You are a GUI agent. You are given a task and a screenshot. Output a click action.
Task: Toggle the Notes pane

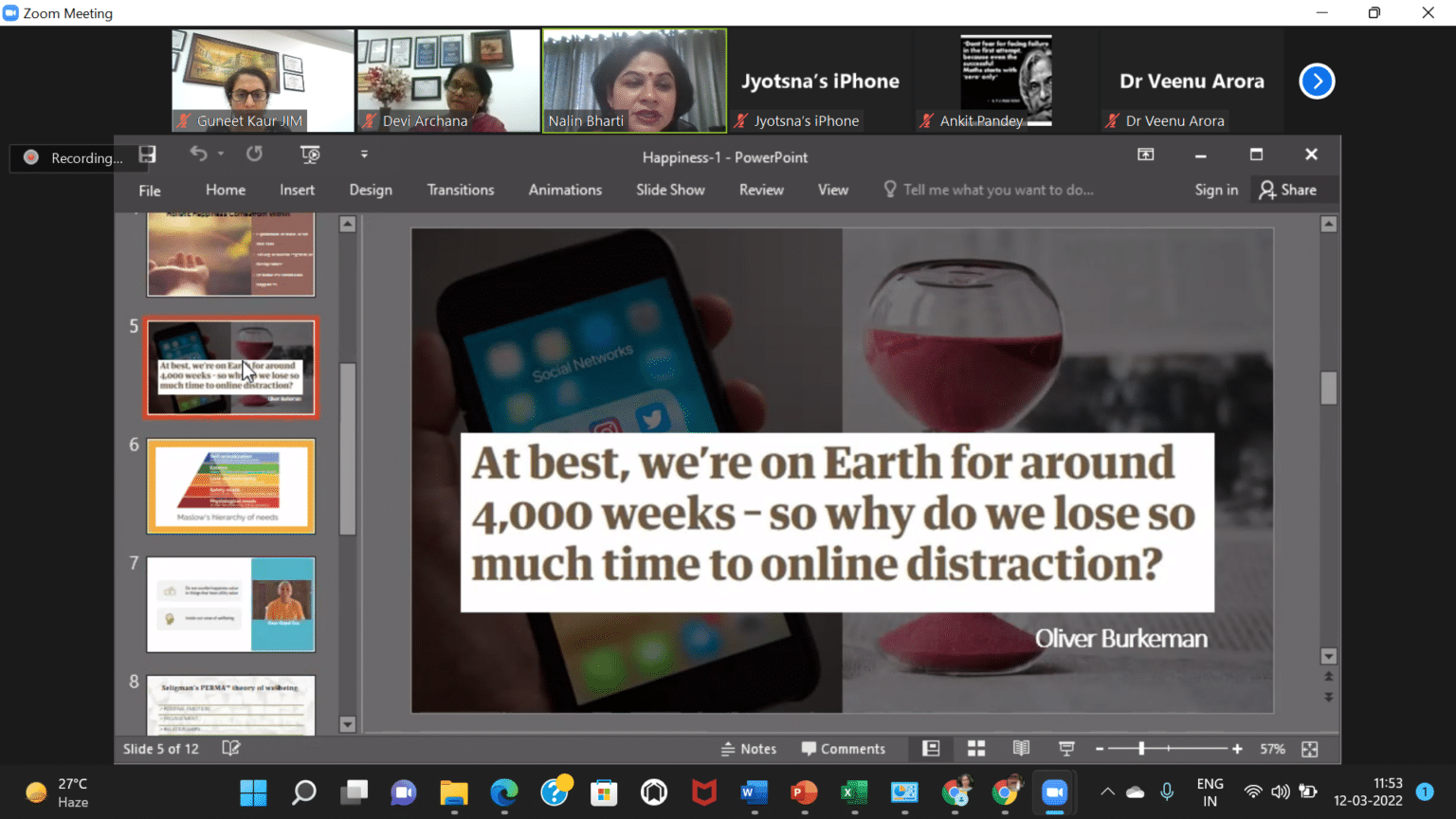[749, 749]
